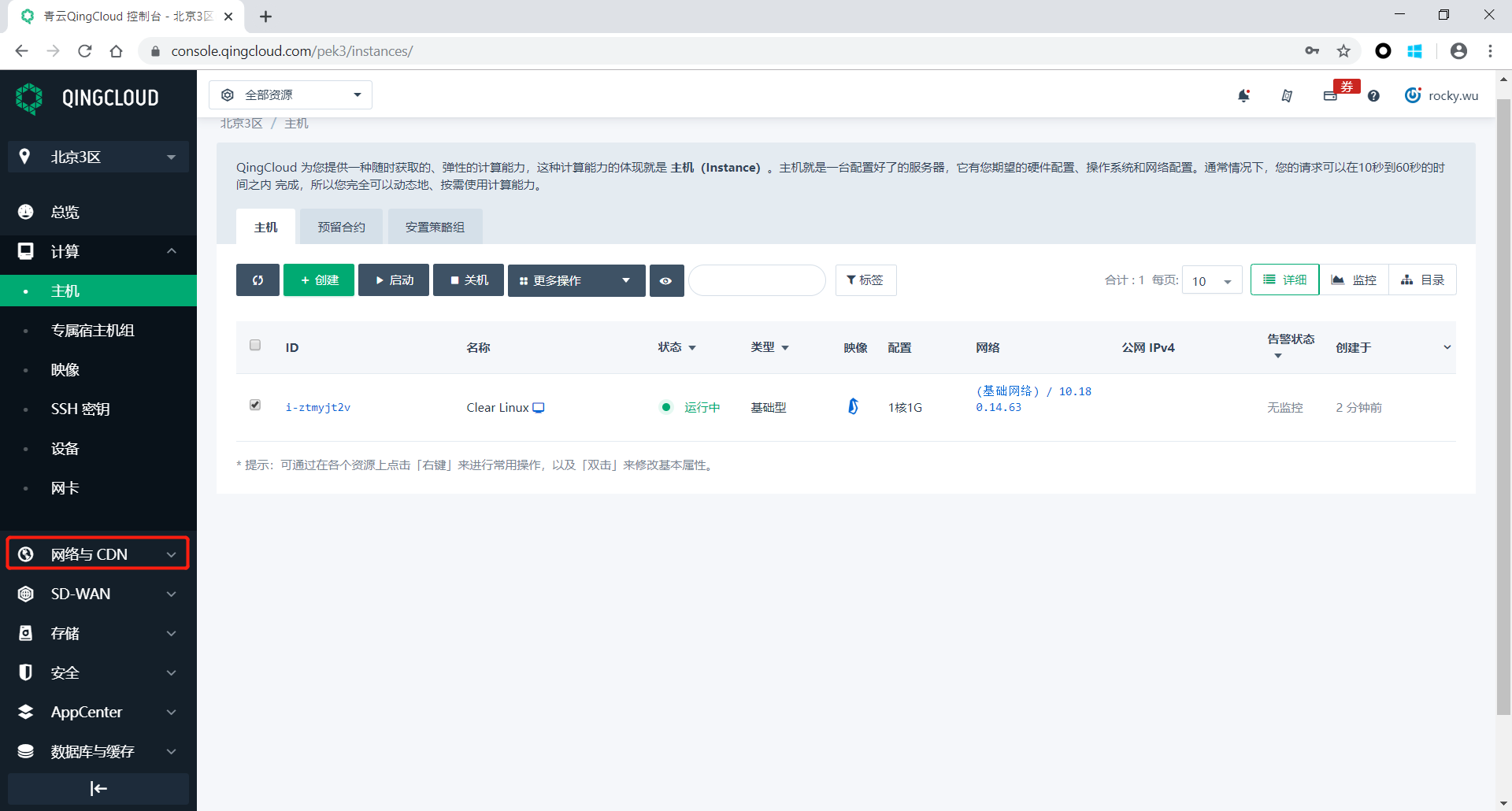Image resolution: width=1512 pixels, height=811 pixels.
Task: Open a new browser tab
Action: (266, 17)
